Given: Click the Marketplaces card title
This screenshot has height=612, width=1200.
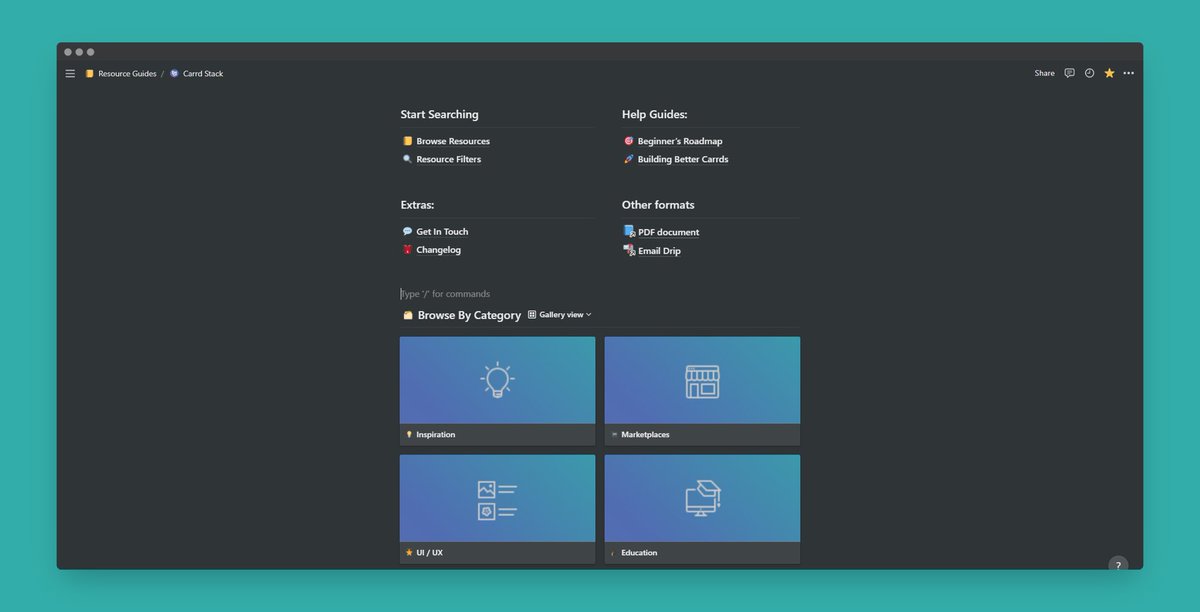Looking at the screenshot, I should pos(645,435).
